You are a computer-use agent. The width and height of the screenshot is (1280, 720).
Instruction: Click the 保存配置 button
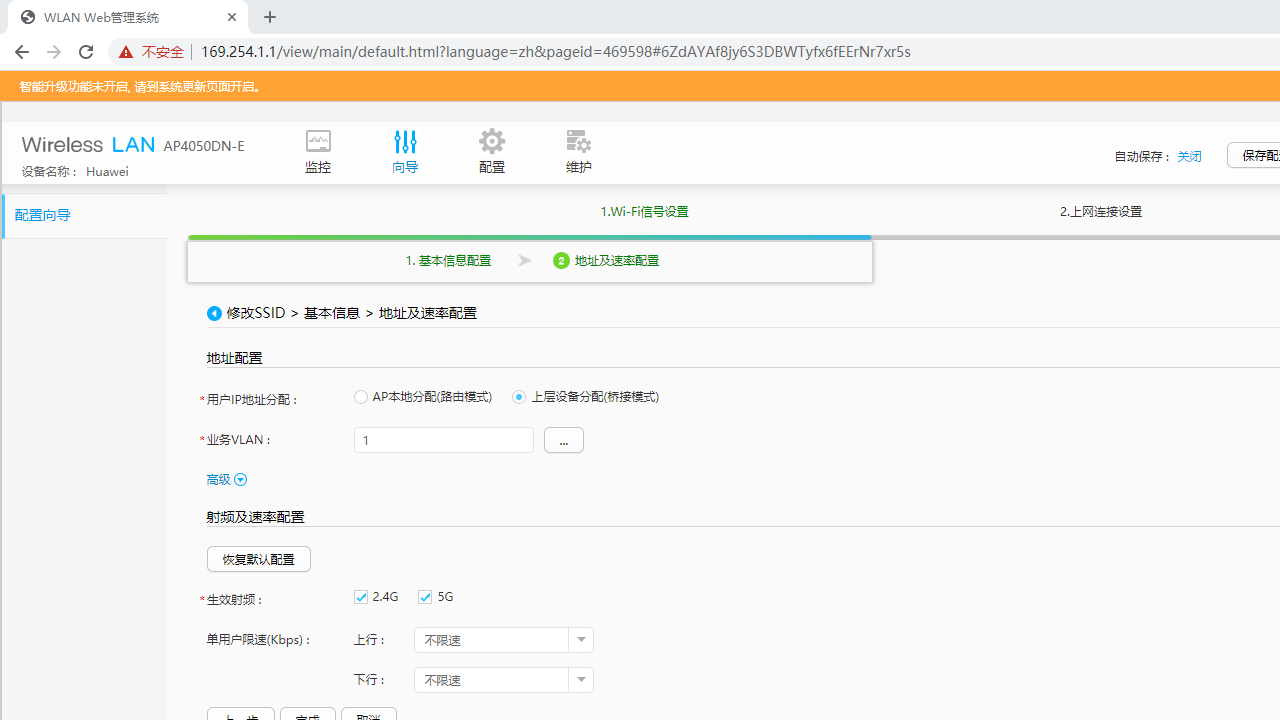pos(1254,155)
